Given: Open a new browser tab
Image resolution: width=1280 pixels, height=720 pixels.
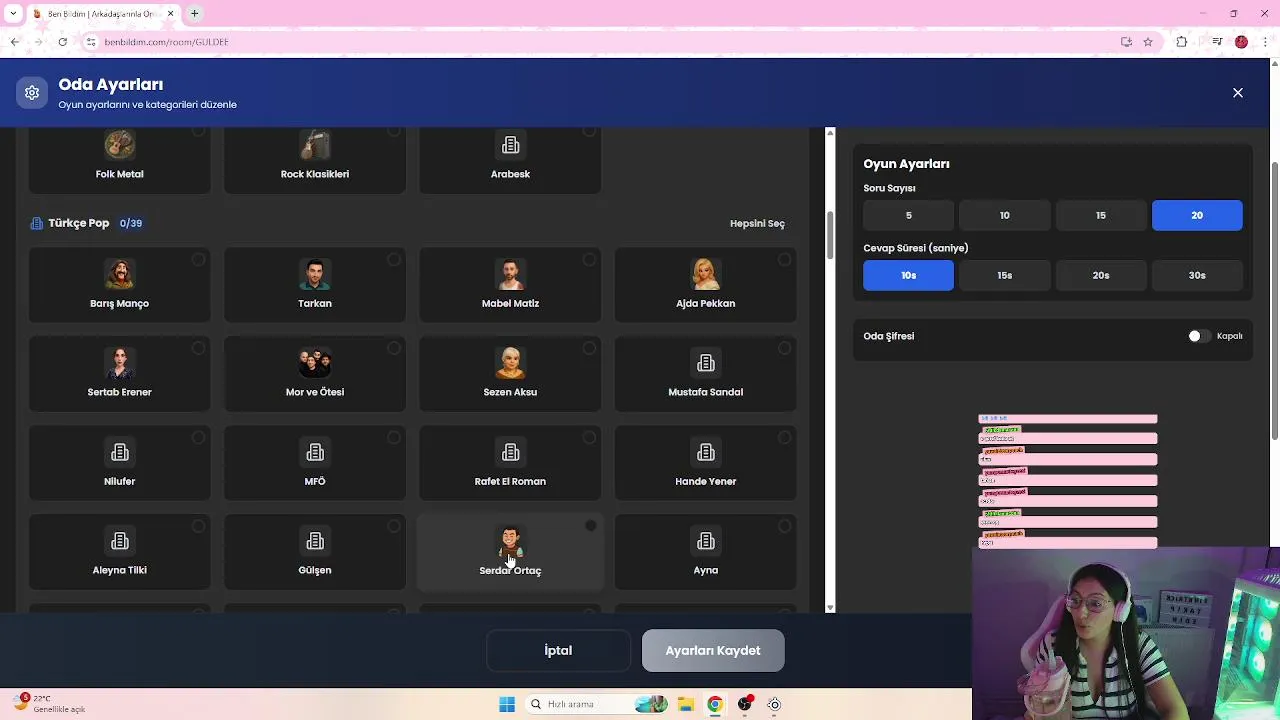Looking at the screenshot, I should pos(194,14).
